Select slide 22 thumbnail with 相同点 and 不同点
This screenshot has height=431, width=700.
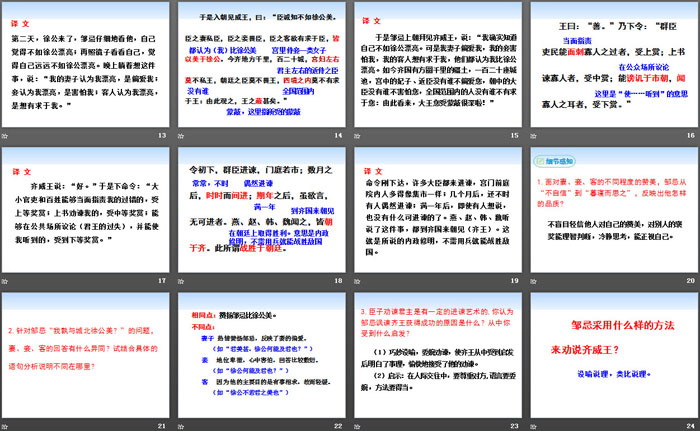click(262, 355)
